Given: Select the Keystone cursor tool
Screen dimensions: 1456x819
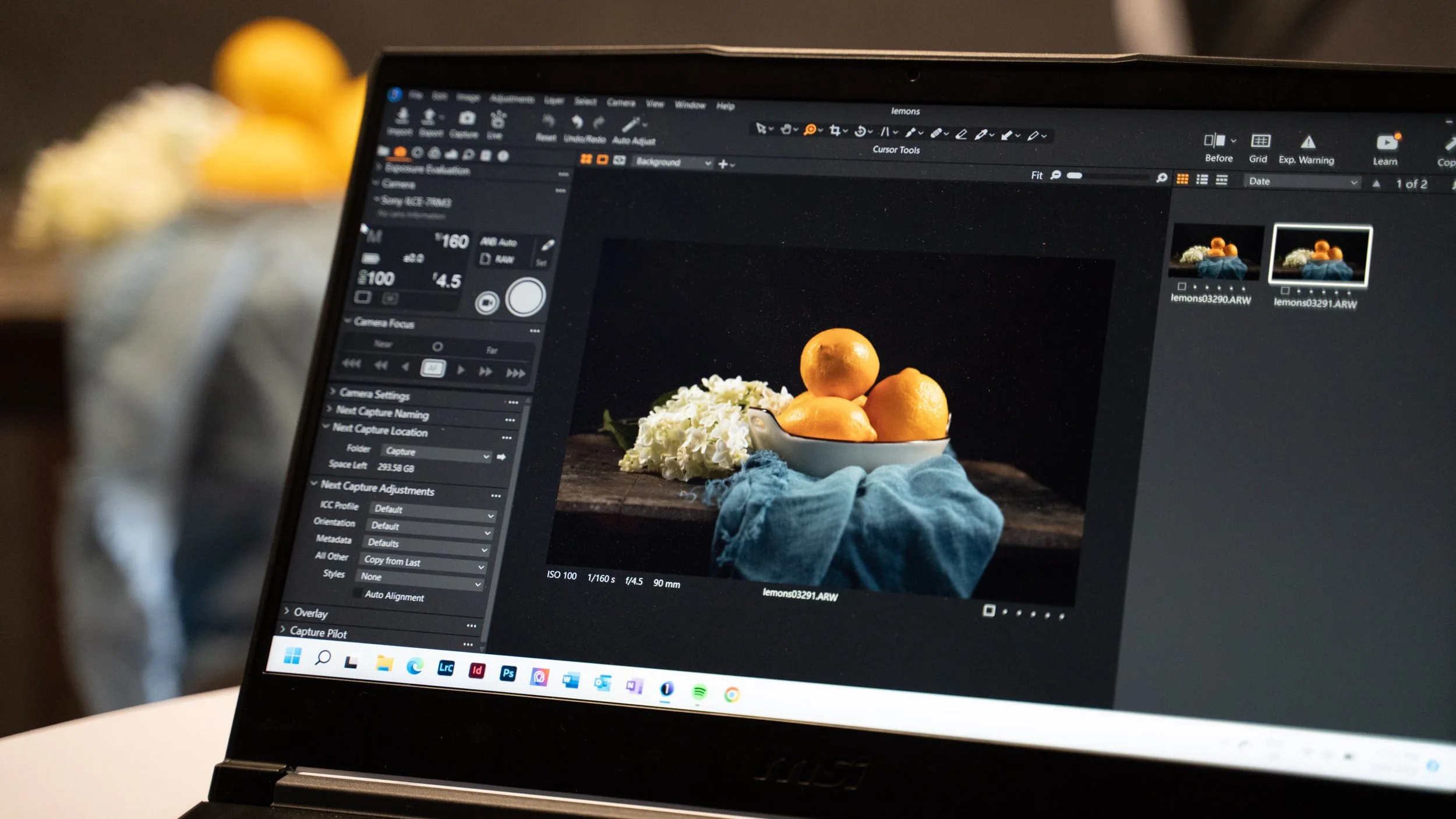Looking at the screenshot, I should pos(885,132).
